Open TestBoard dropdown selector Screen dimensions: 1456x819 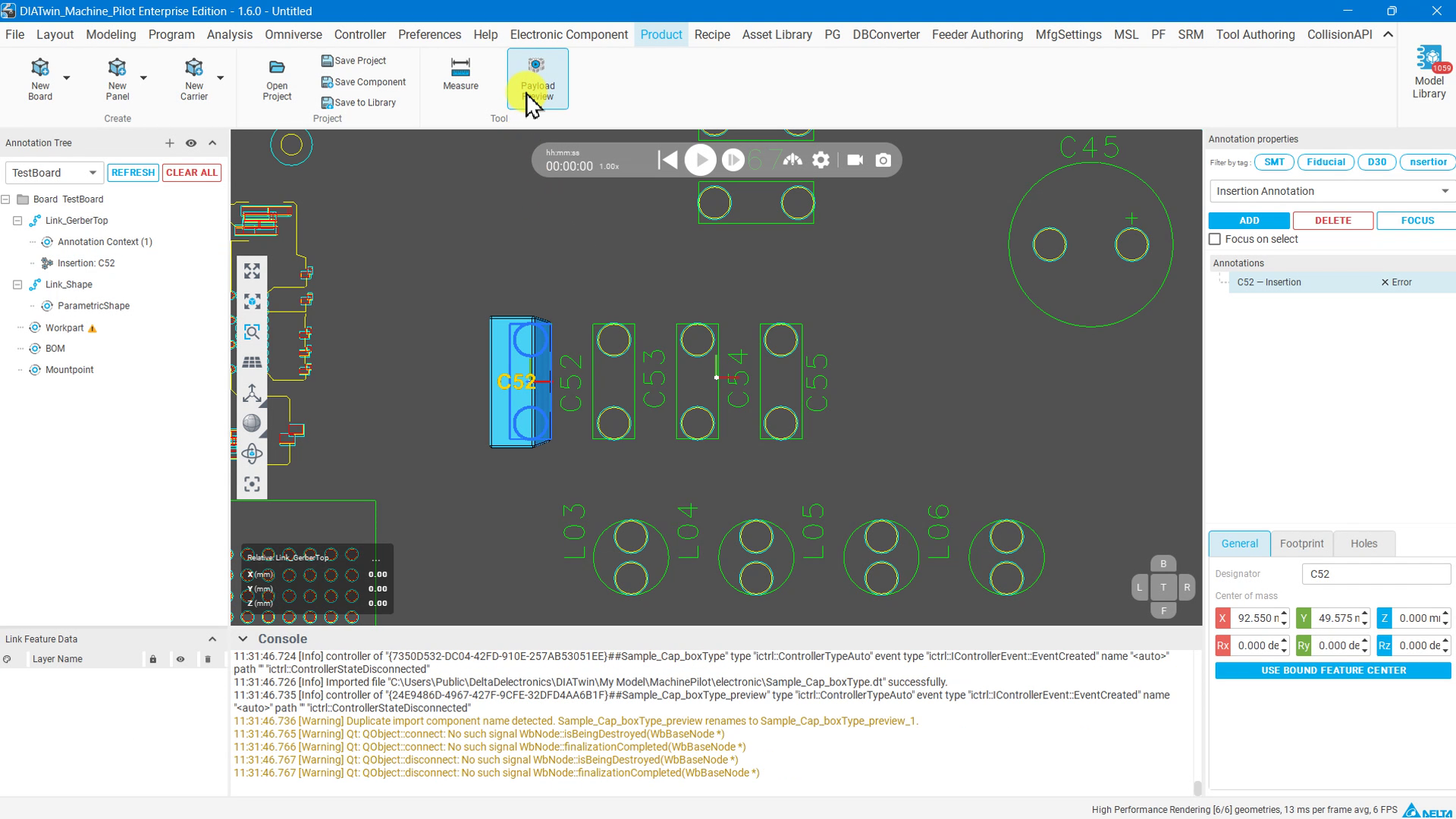(54, 173)
